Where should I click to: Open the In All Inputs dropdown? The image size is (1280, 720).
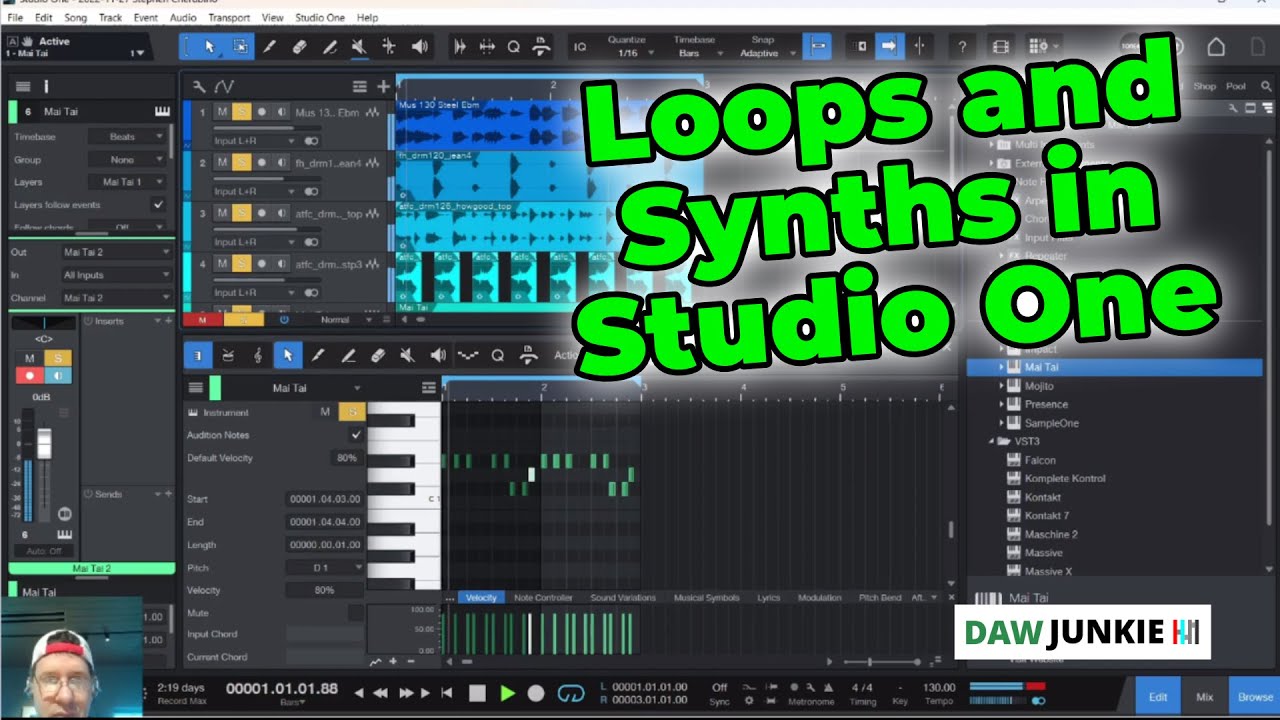(116, 275)
